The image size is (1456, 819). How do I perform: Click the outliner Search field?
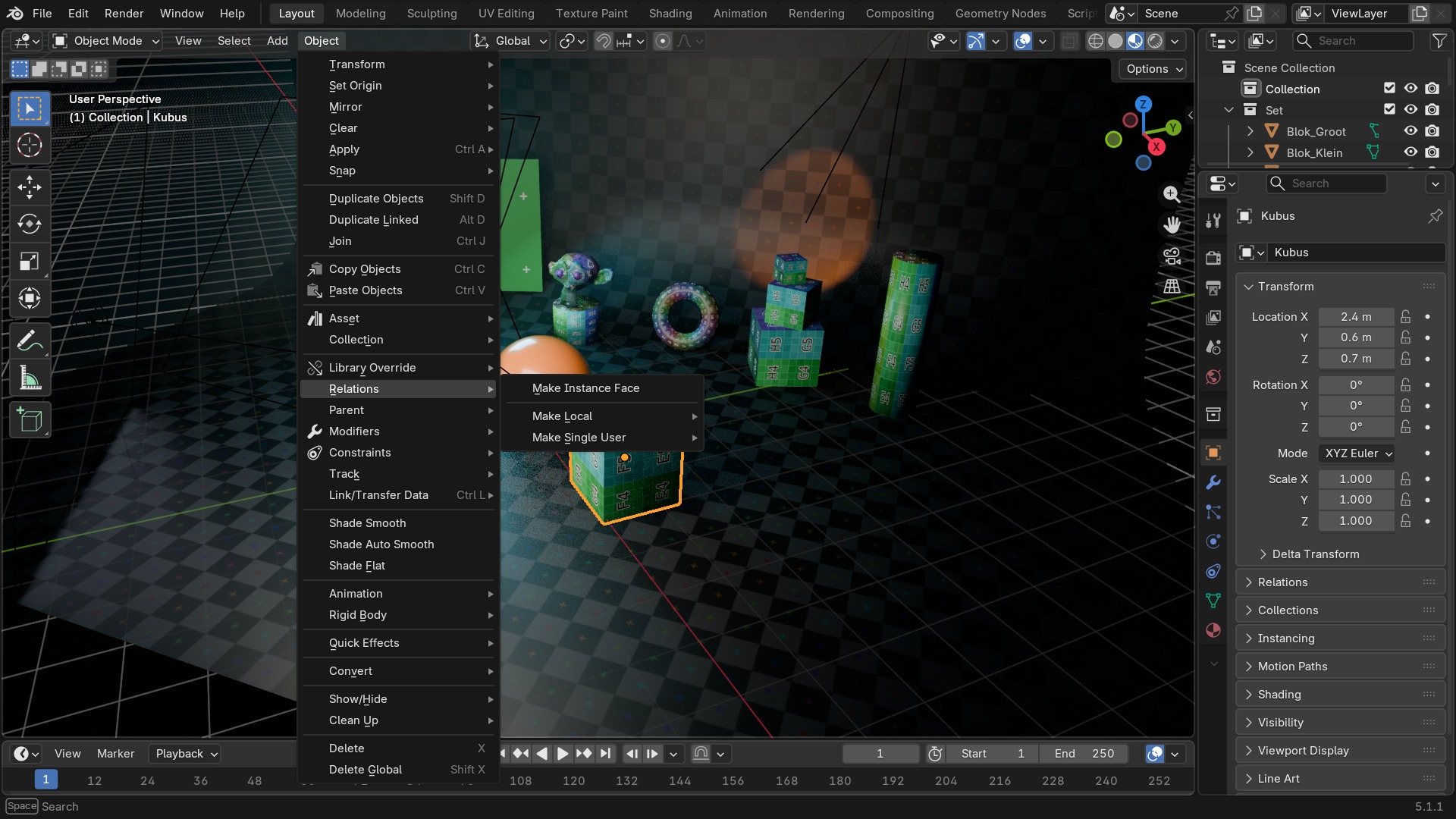(x=1354, y=41)
